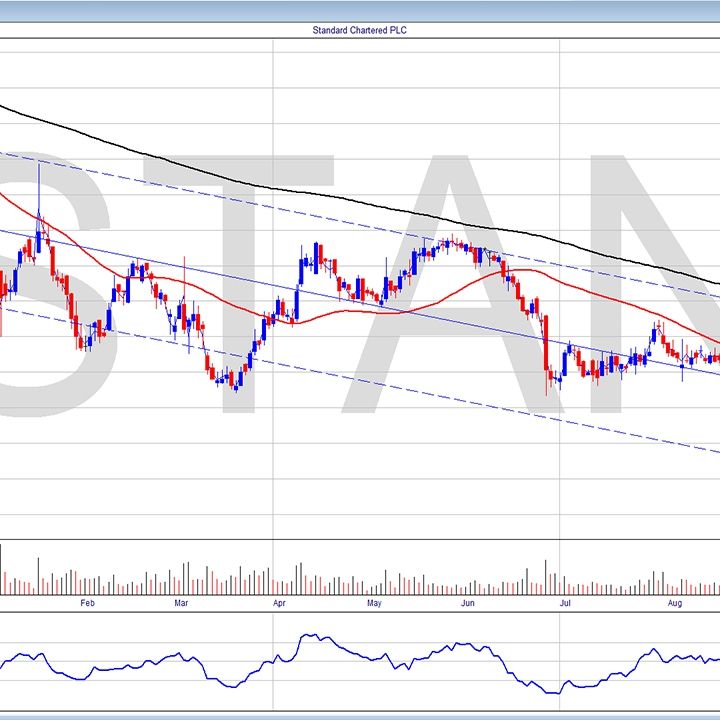Viewport: 720px width, 720px height.
Task: Select the large red drop candle in late June
Action: coord(547,355)
